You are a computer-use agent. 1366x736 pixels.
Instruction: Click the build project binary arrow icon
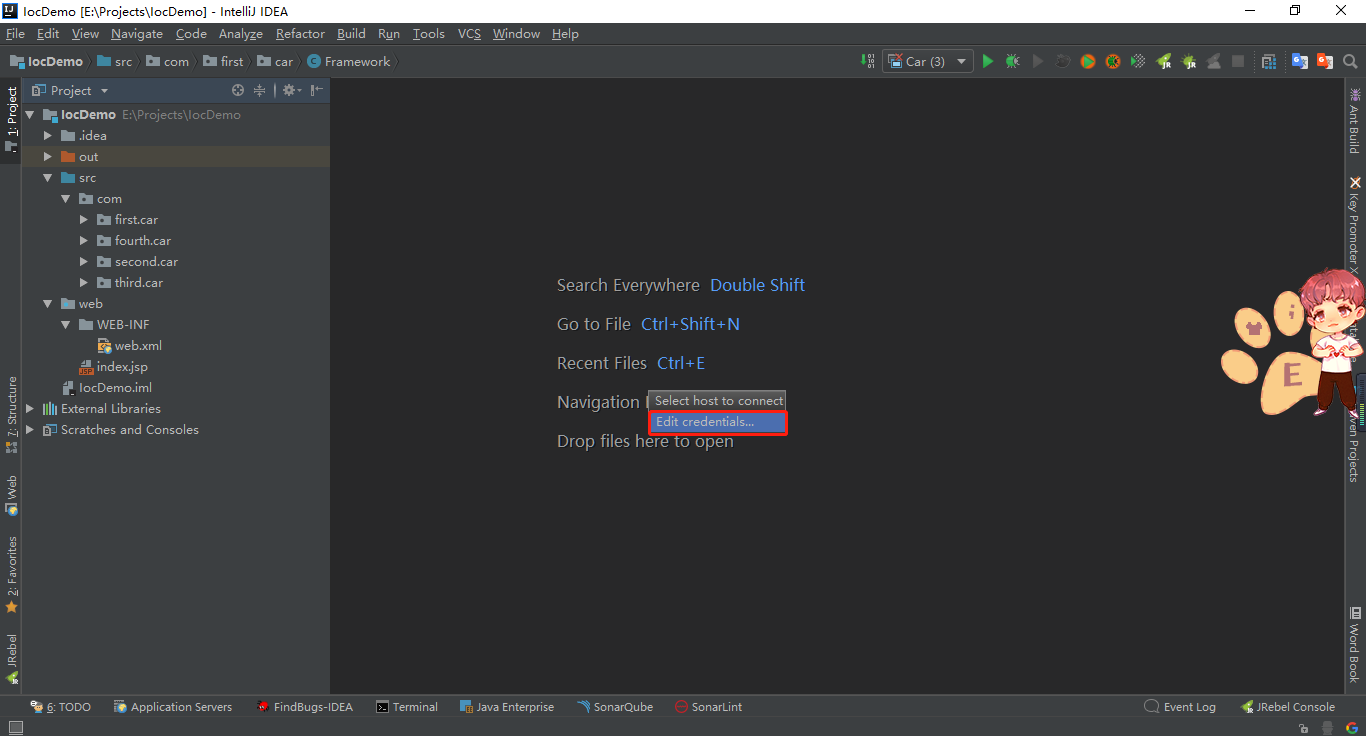(867, 61)
